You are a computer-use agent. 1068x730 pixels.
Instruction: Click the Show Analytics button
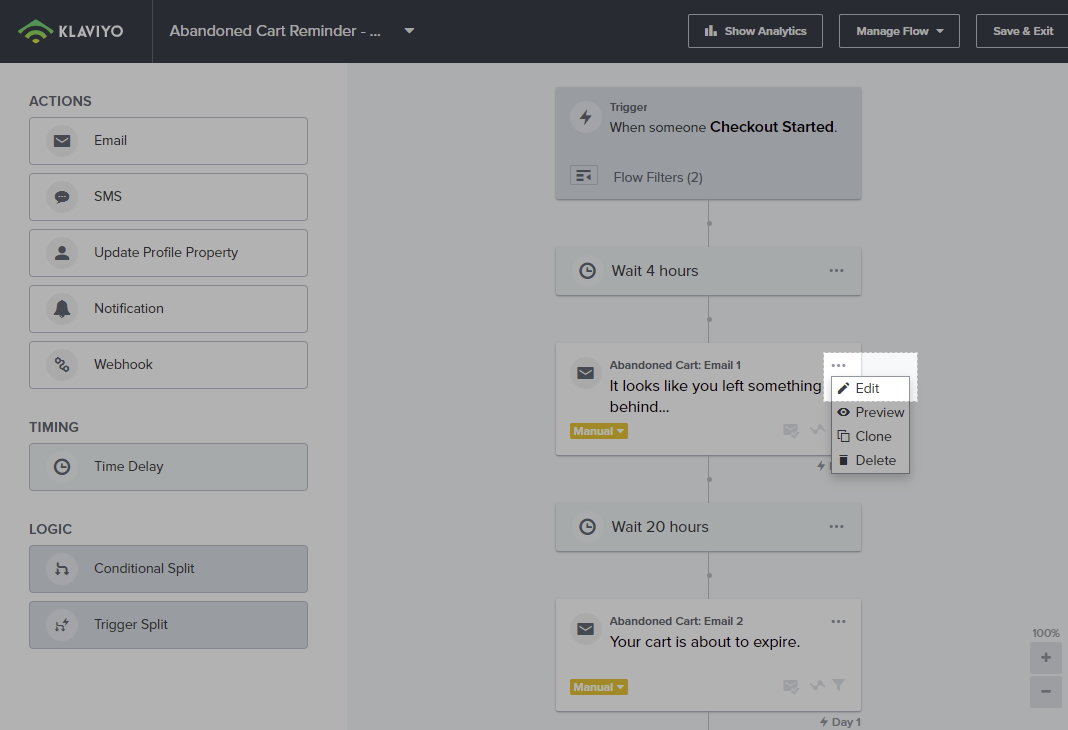point(755,31)
